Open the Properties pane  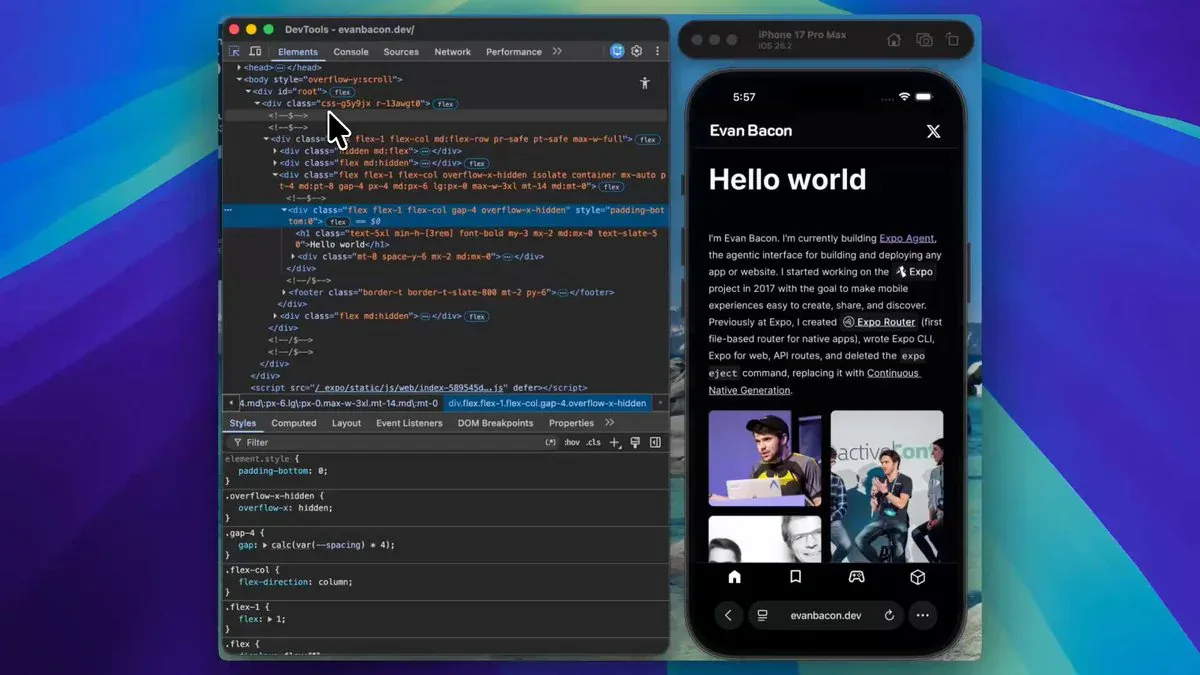[571, 423]
